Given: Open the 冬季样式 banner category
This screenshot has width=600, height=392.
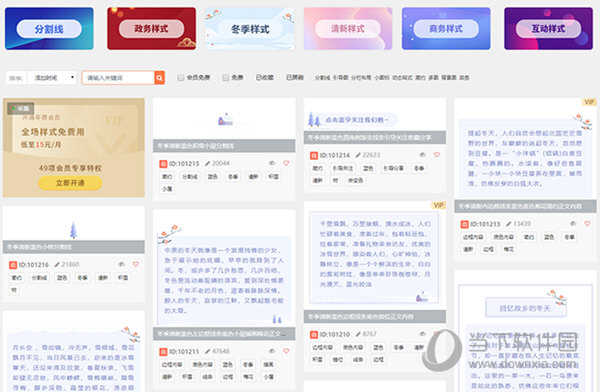Looking at the screenshot, I should pos(250,29).
